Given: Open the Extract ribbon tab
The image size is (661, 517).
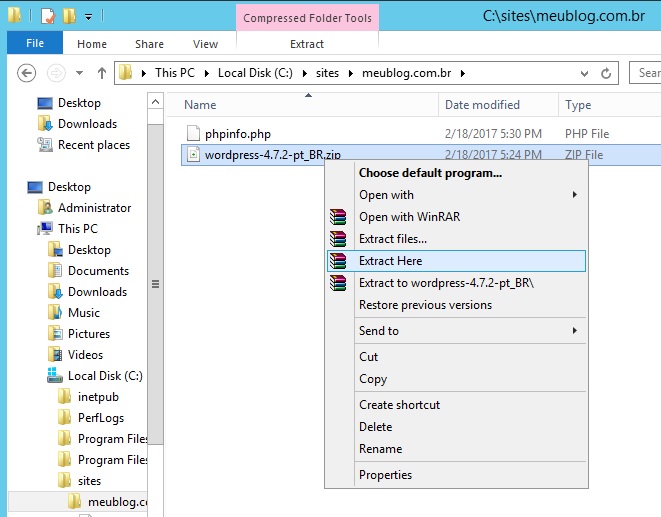Looking at the screenshot, I should pyautogui.click(x=307, y=44).
